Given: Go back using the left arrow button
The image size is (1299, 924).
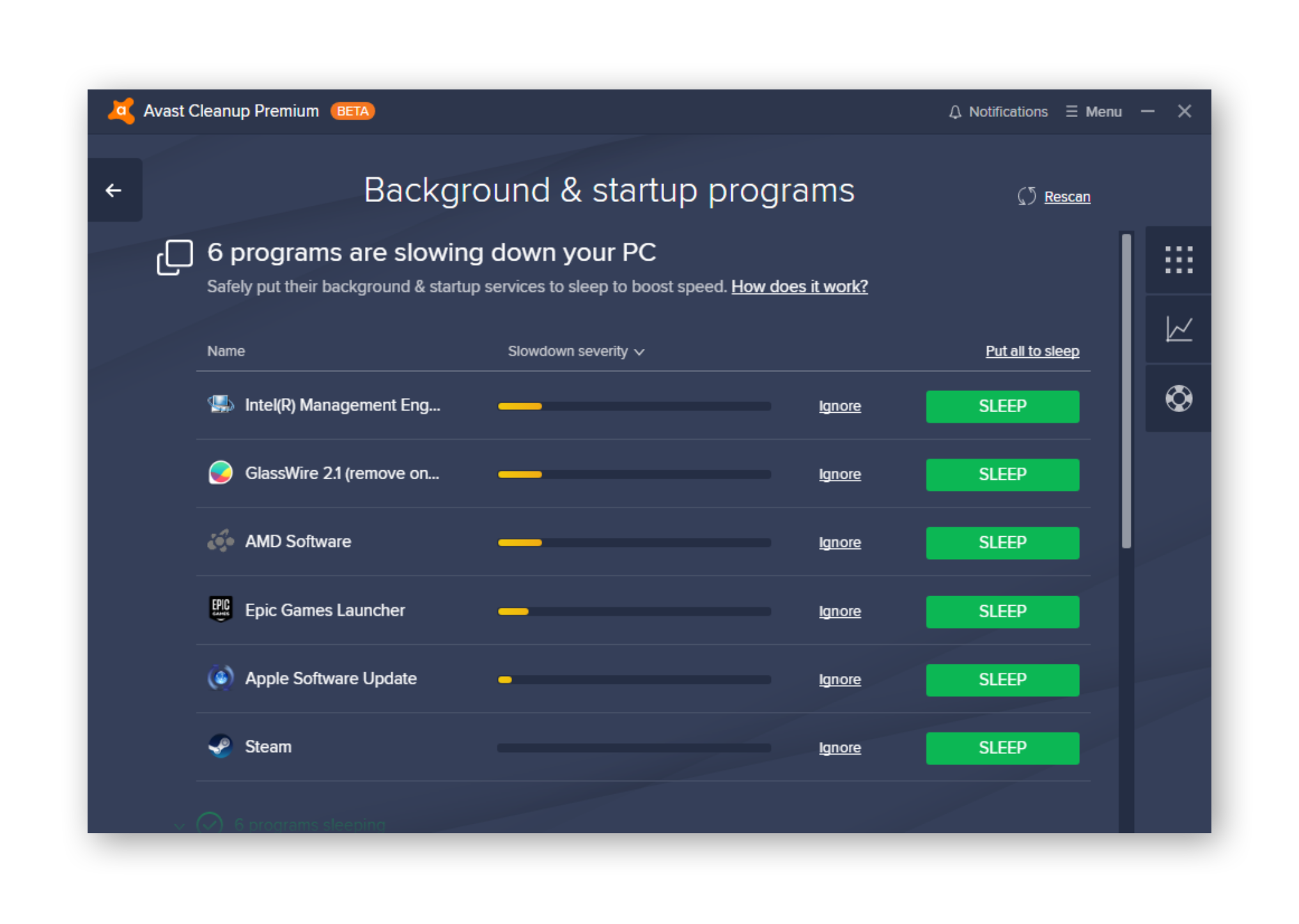Looking at the screenshot, I should 114,190.
